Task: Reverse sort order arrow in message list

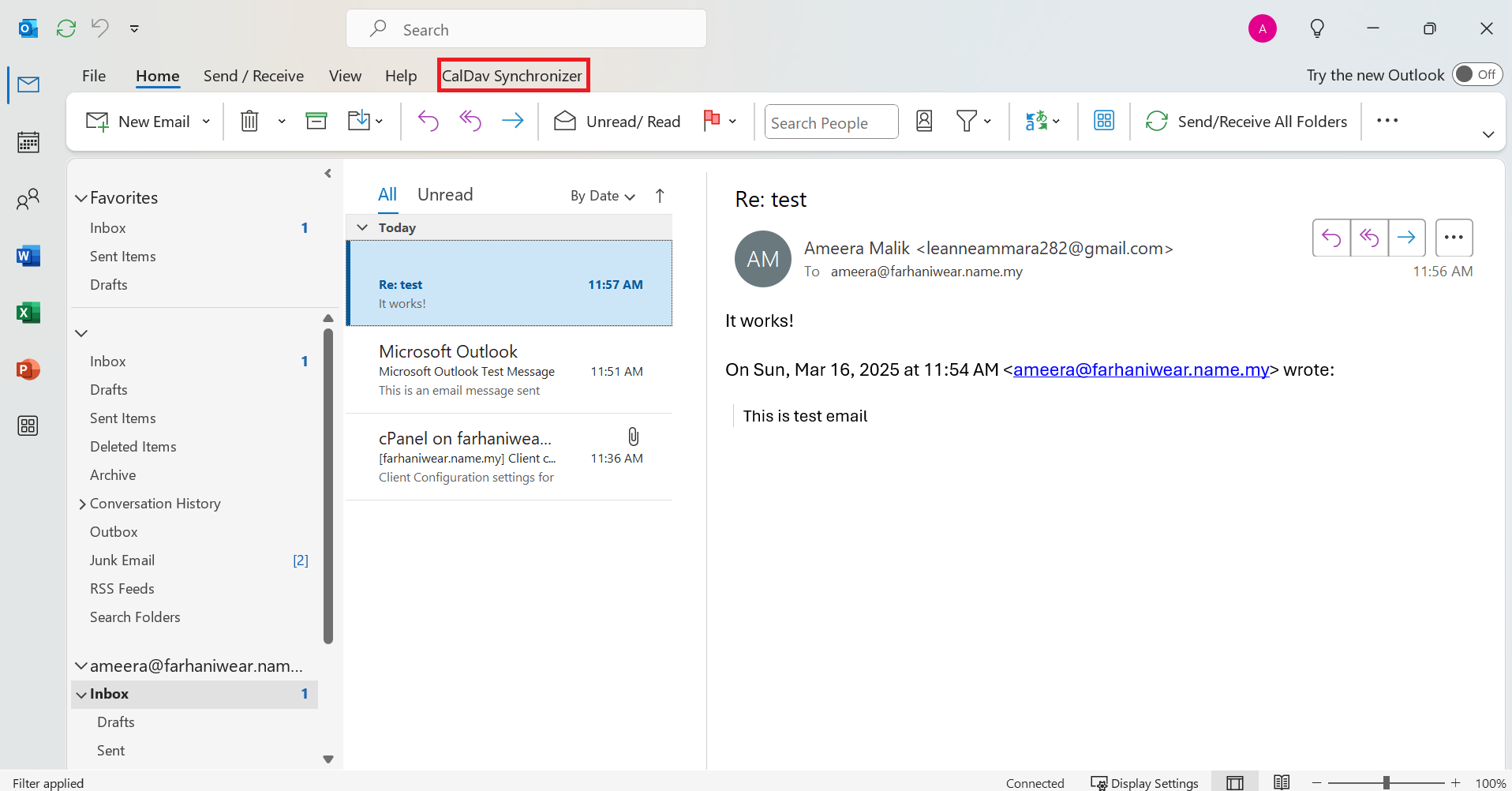Action: 660,196
